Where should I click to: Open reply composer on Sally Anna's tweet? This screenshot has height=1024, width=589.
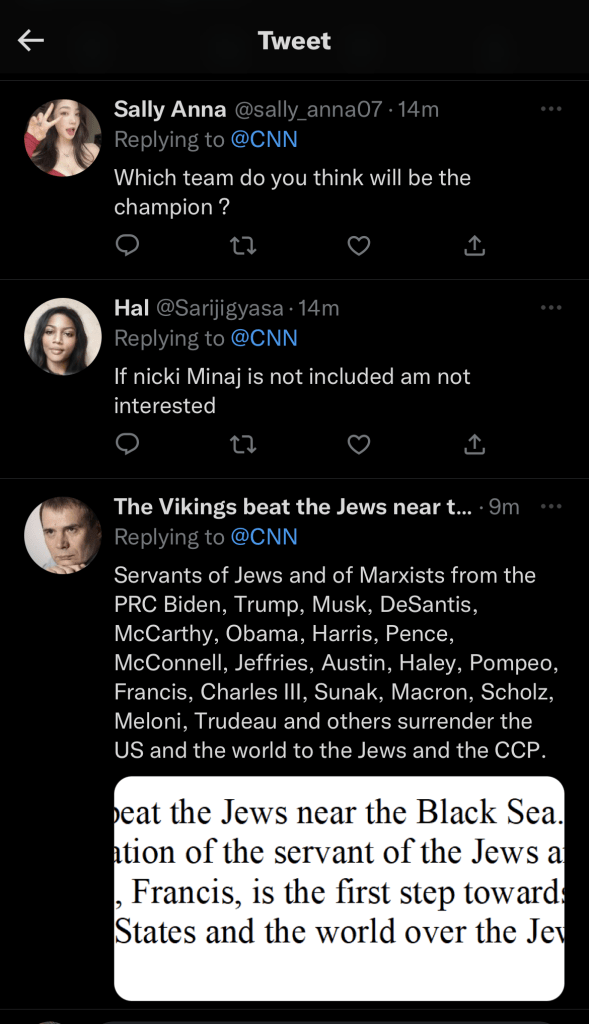pos(127,245)
